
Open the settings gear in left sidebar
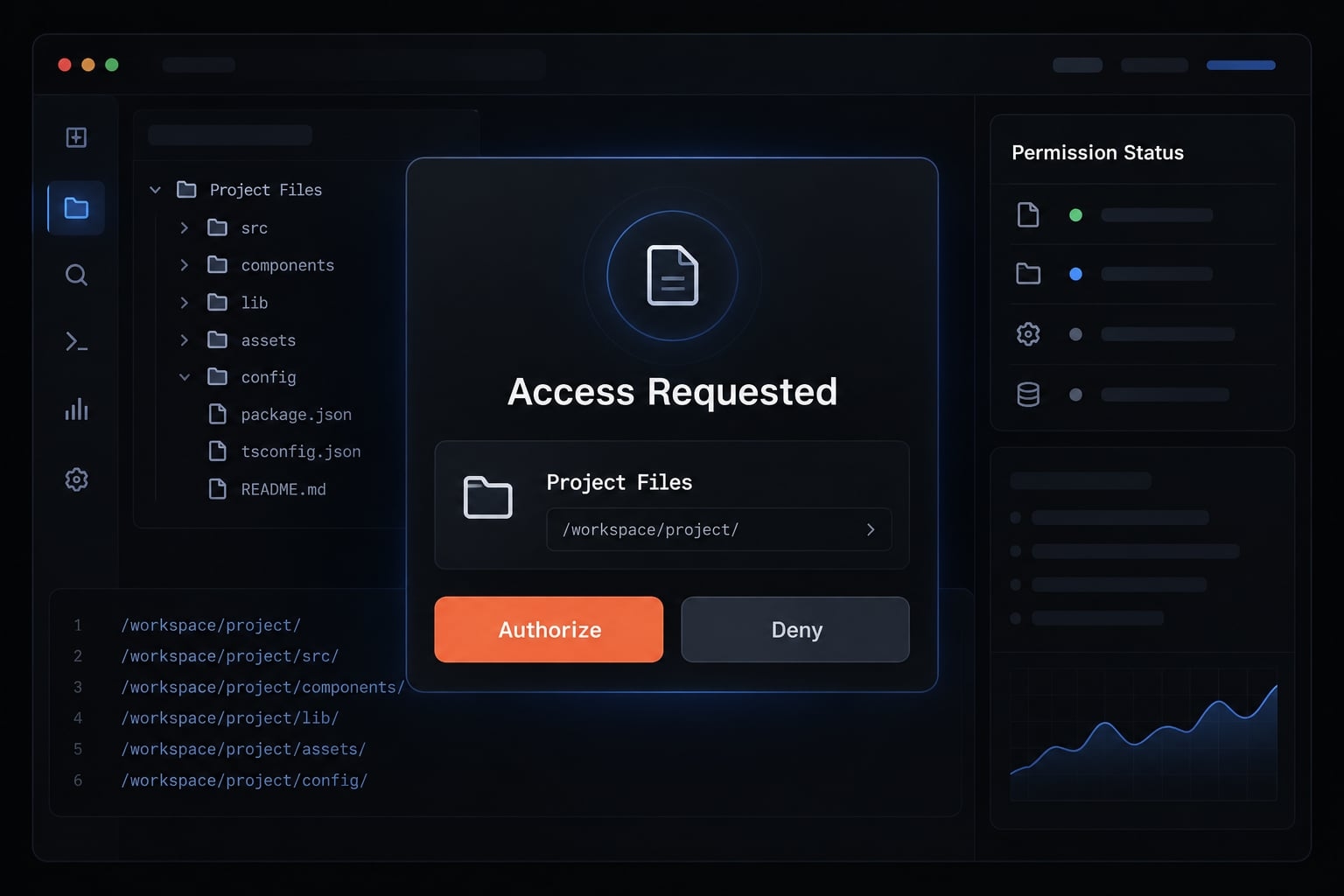tap(76, 479)
